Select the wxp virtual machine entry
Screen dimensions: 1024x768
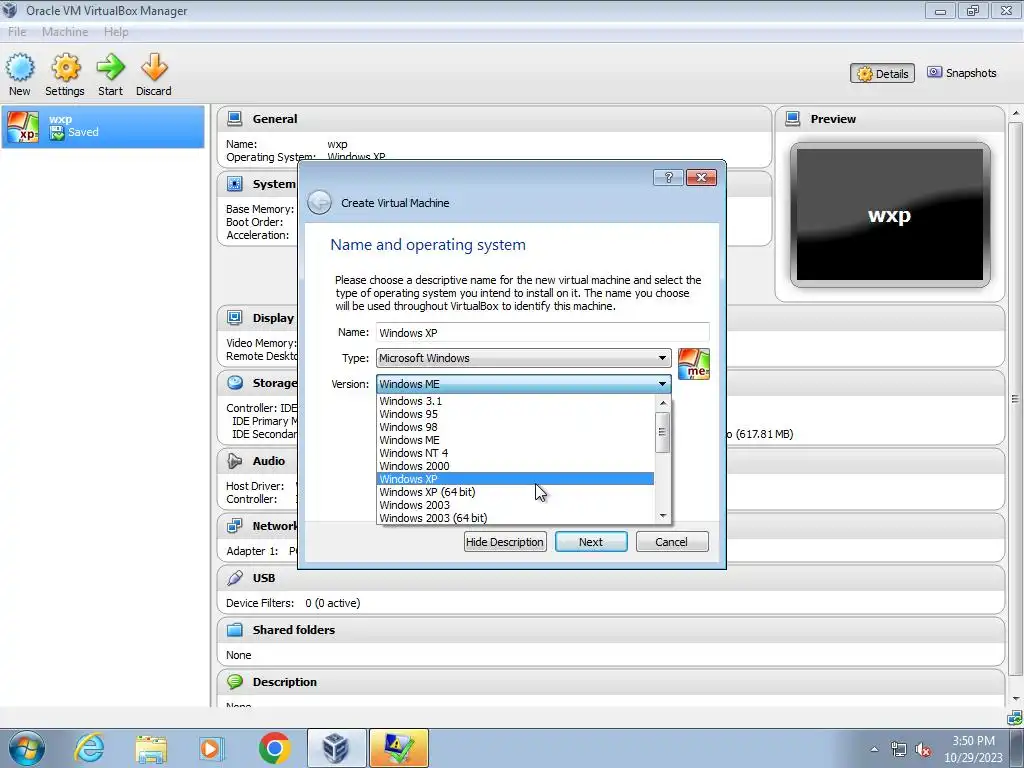click(103, 126)
